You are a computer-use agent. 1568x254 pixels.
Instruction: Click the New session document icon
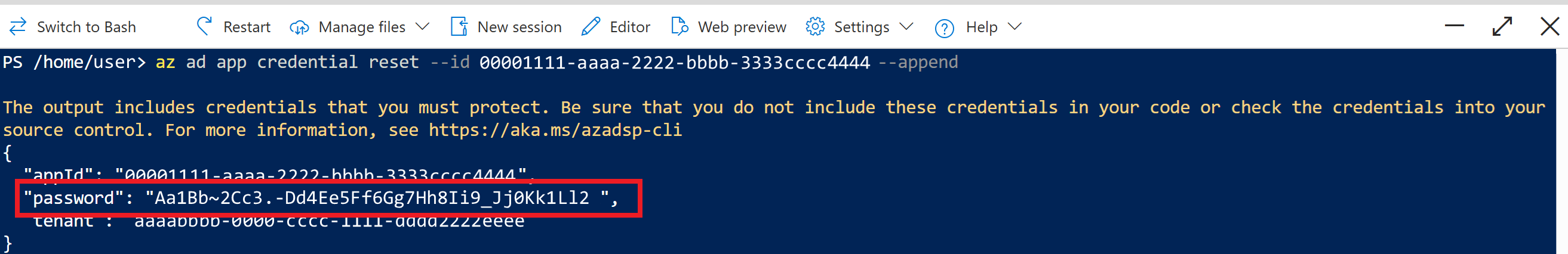click(459, 27)
